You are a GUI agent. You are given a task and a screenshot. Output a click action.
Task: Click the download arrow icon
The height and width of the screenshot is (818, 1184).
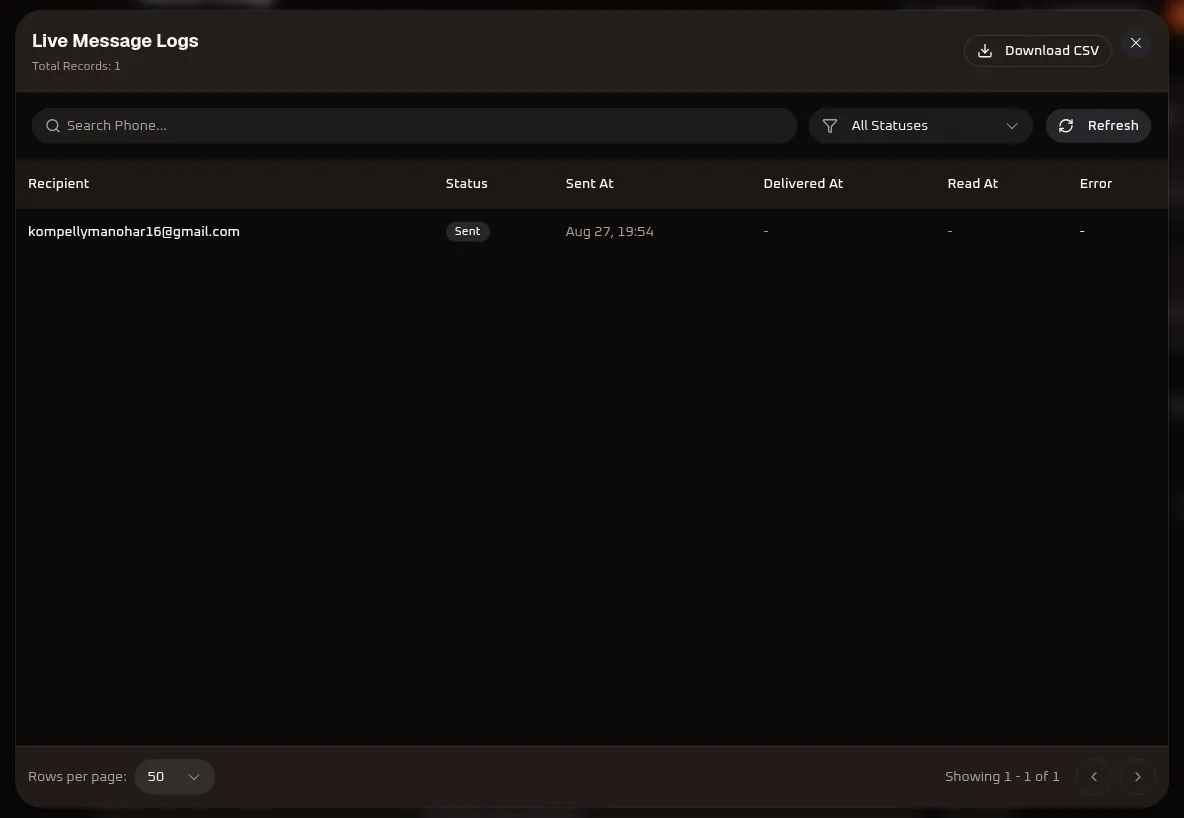985,51
